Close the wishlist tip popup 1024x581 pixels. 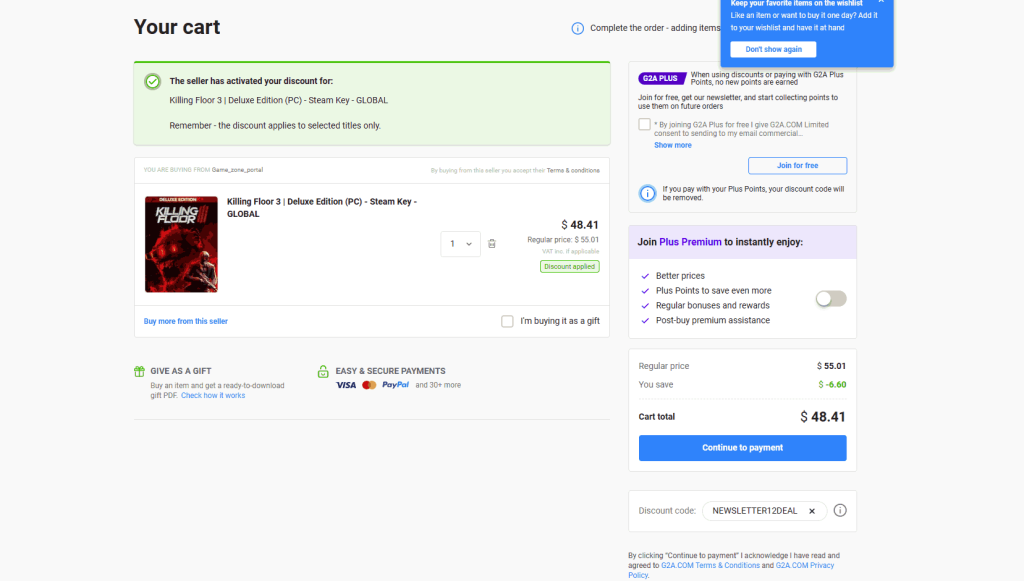pos(881,2)
